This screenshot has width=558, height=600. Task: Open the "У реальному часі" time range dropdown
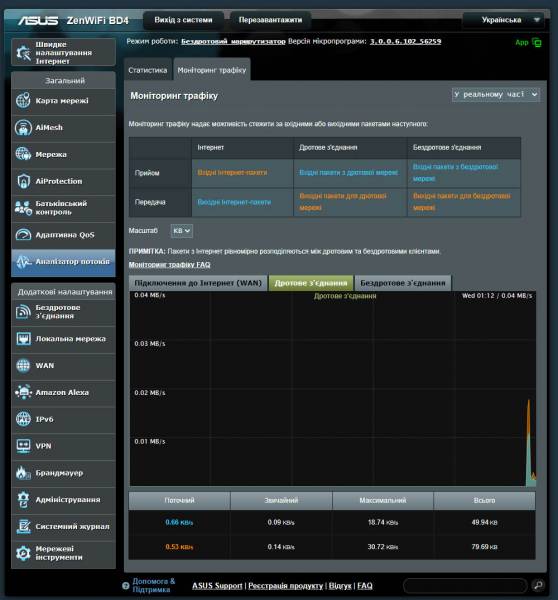[496, 95]
